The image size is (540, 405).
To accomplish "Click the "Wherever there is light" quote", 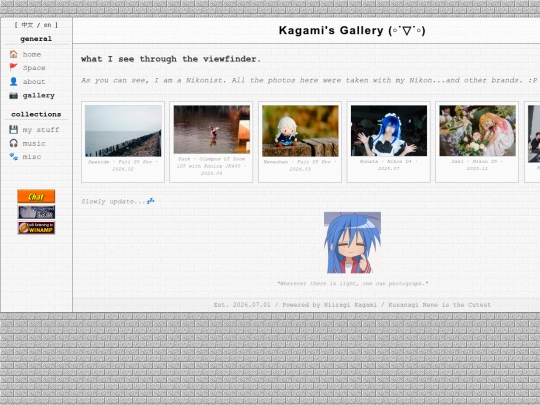I will (353, 283).
